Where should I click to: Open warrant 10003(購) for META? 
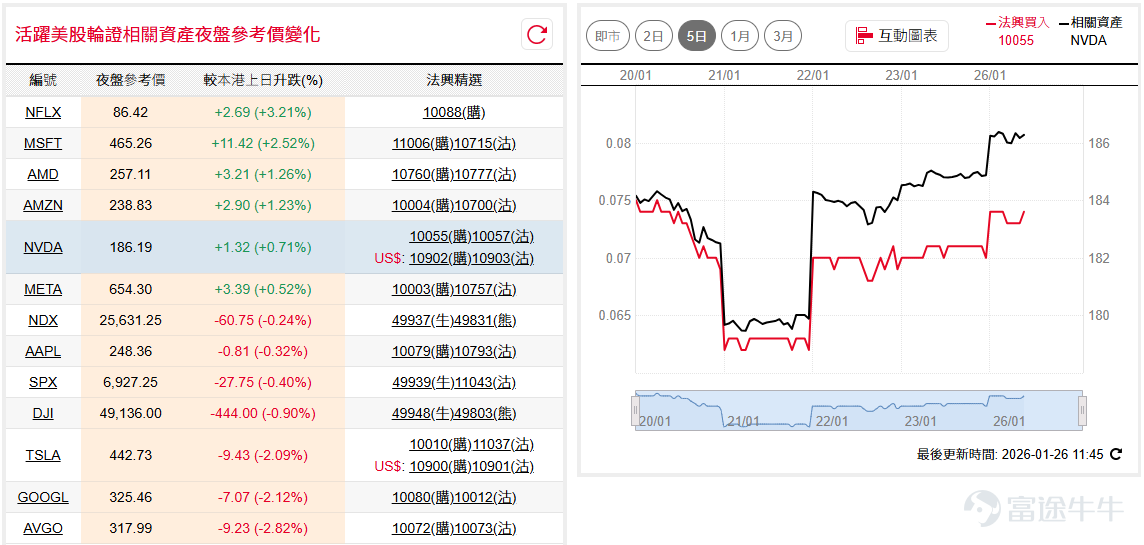point(422,290)
